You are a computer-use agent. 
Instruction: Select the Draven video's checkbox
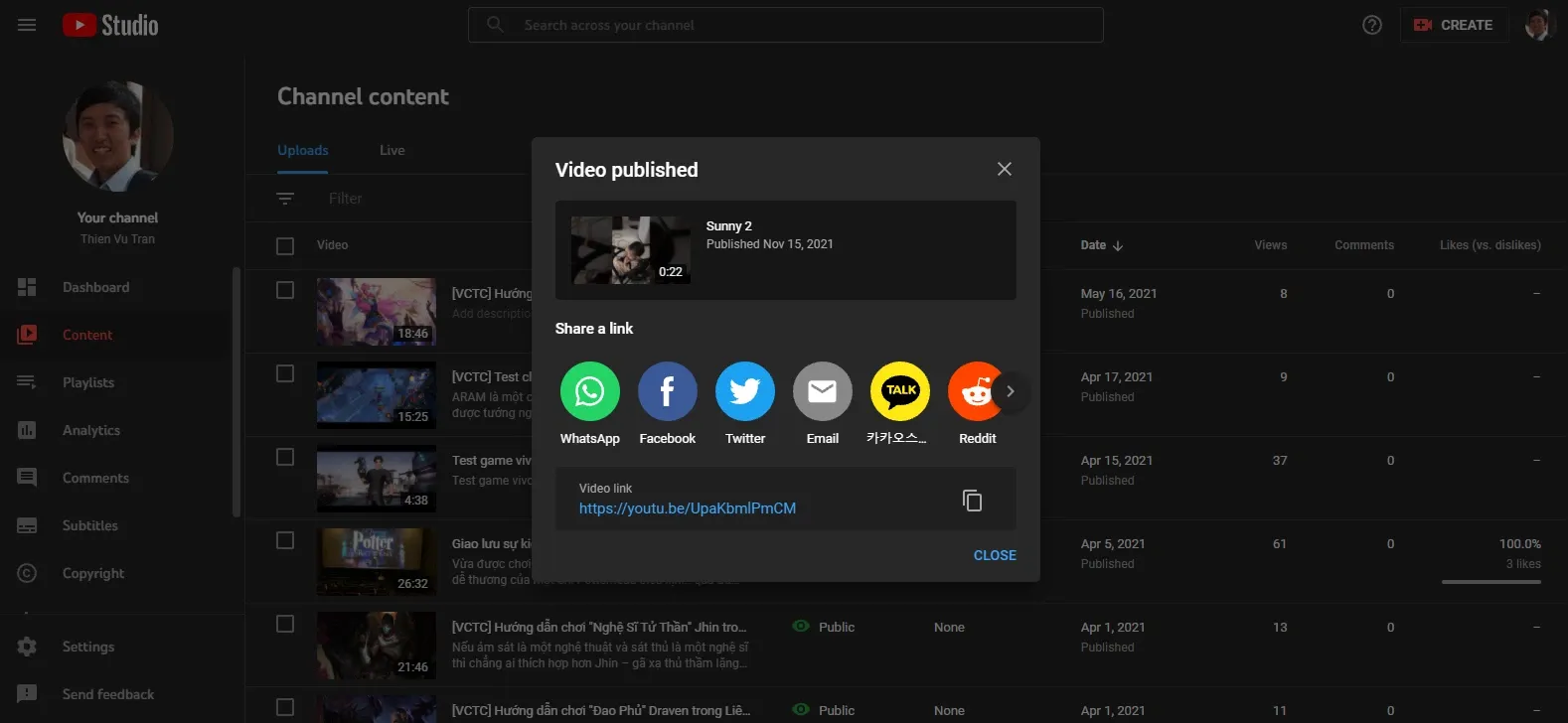[x=285, y=707]
